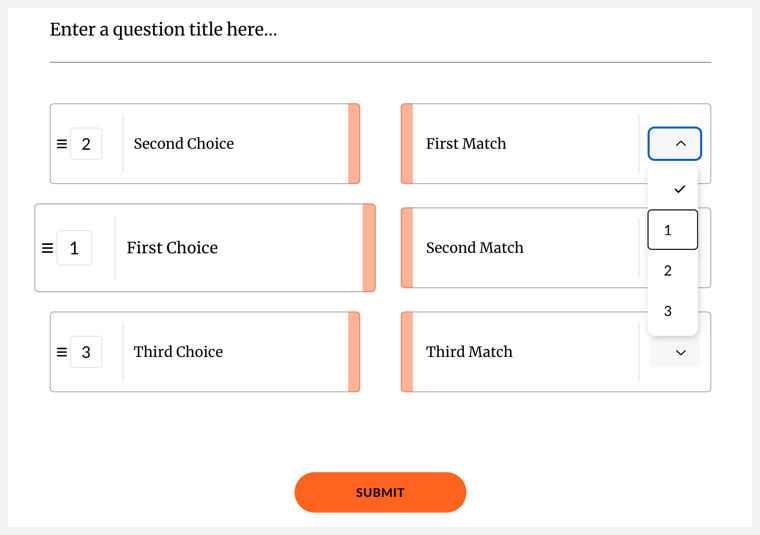Click the Third Choice card label
The image size is (760, 535).
point(178,352)
